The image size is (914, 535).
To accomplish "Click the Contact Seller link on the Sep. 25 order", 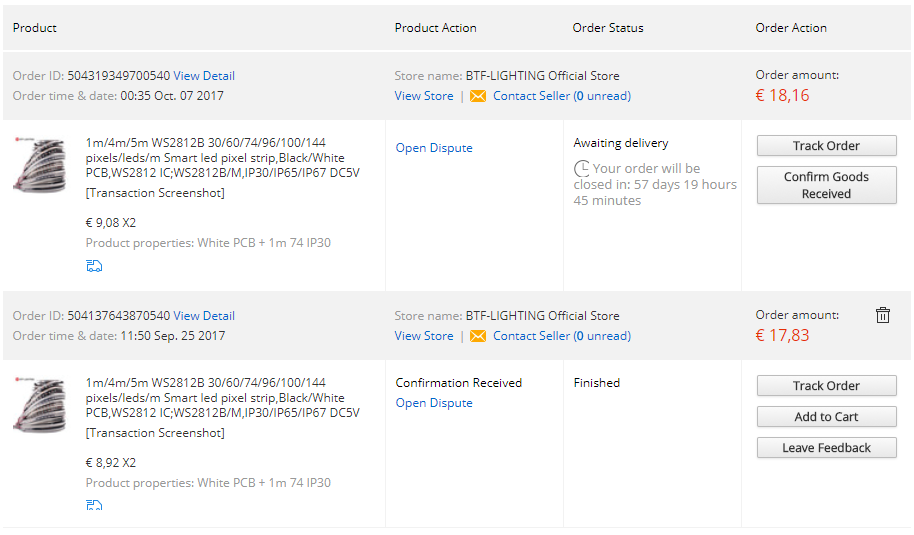I will click(531, 336).
